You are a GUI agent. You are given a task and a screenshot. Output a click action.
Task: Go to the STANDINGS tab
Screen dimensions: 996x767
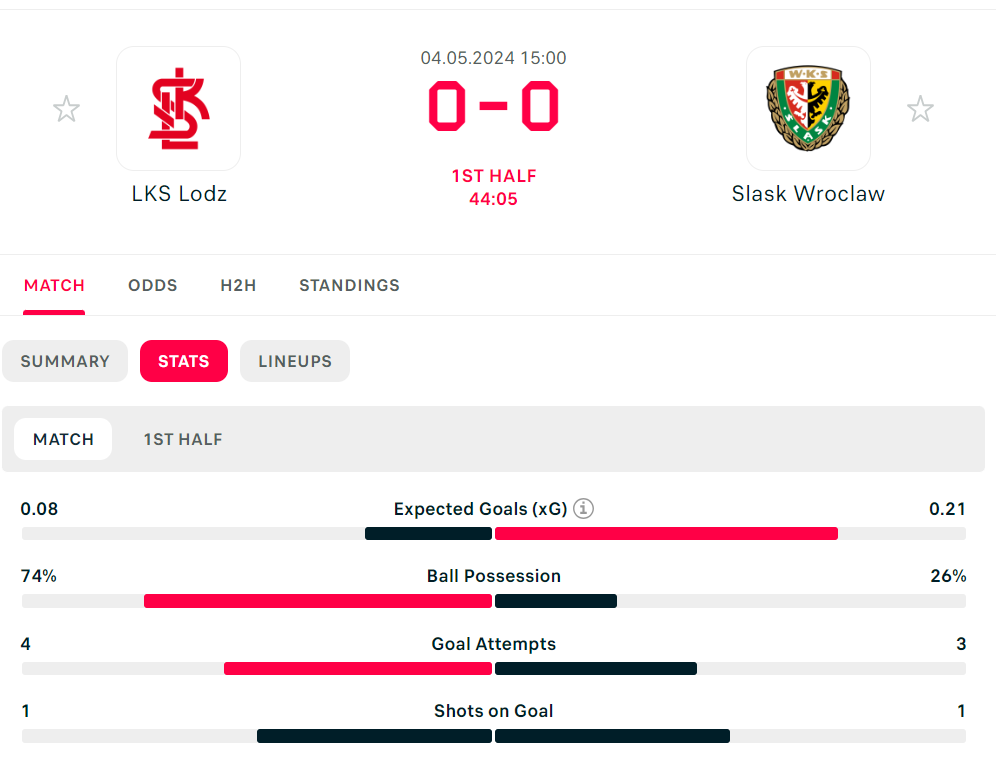[x=349, y=285]
